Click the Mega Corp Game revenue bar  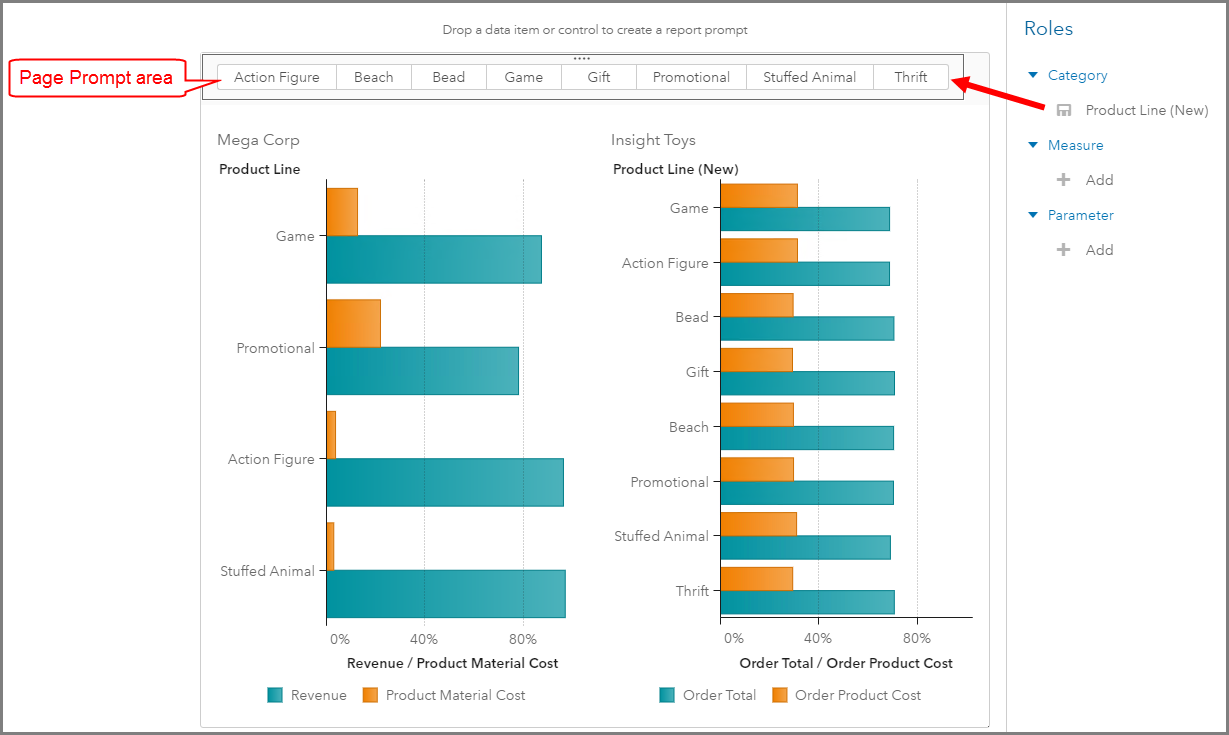point(433,260)
